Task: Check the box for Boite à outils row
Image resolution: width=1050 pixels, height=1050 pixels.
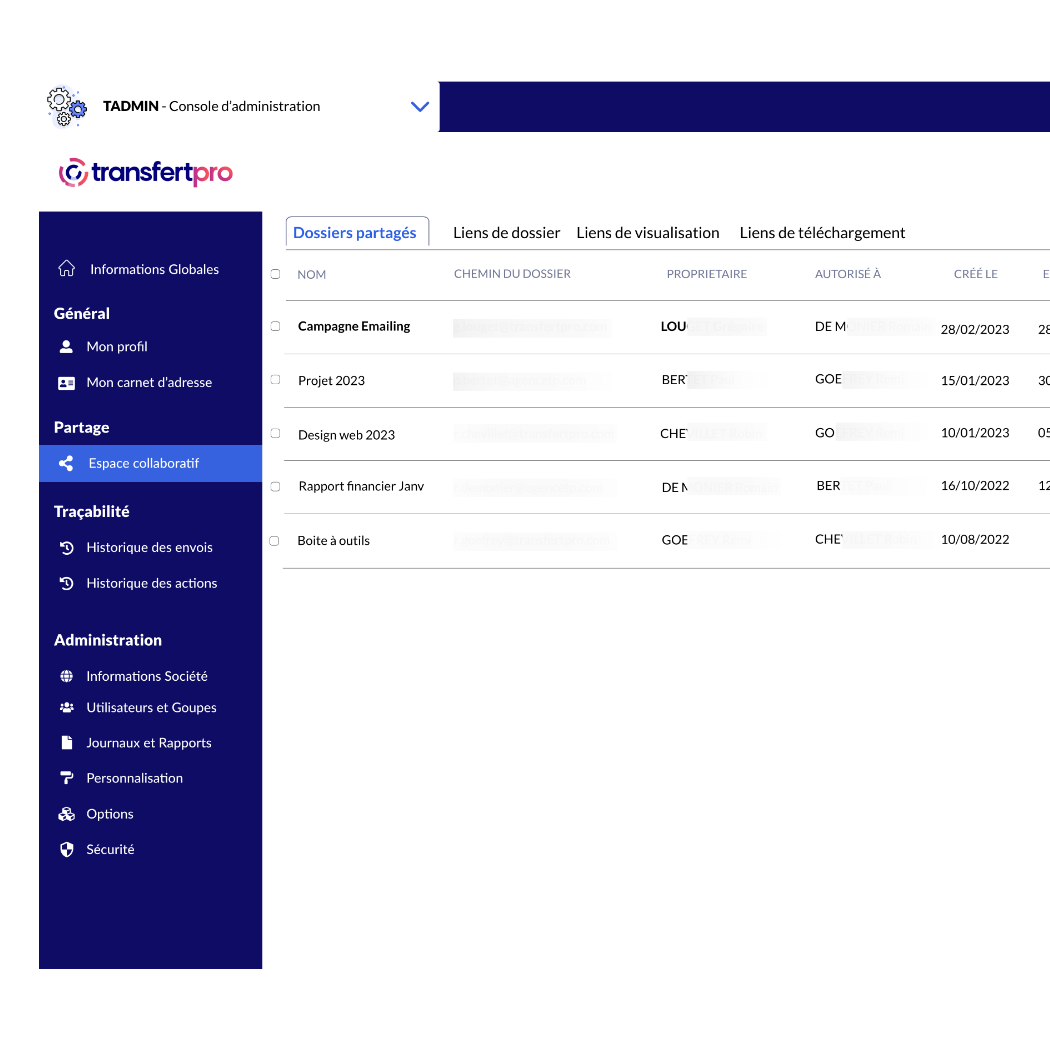Action: [275, 537]
